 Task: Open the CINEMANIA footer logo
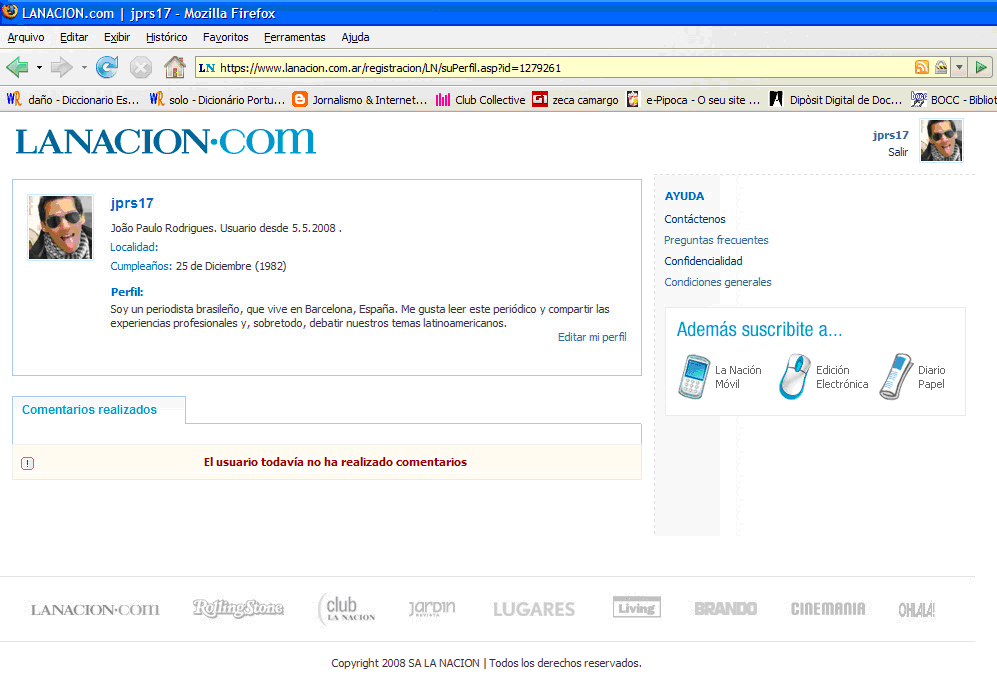828,609
